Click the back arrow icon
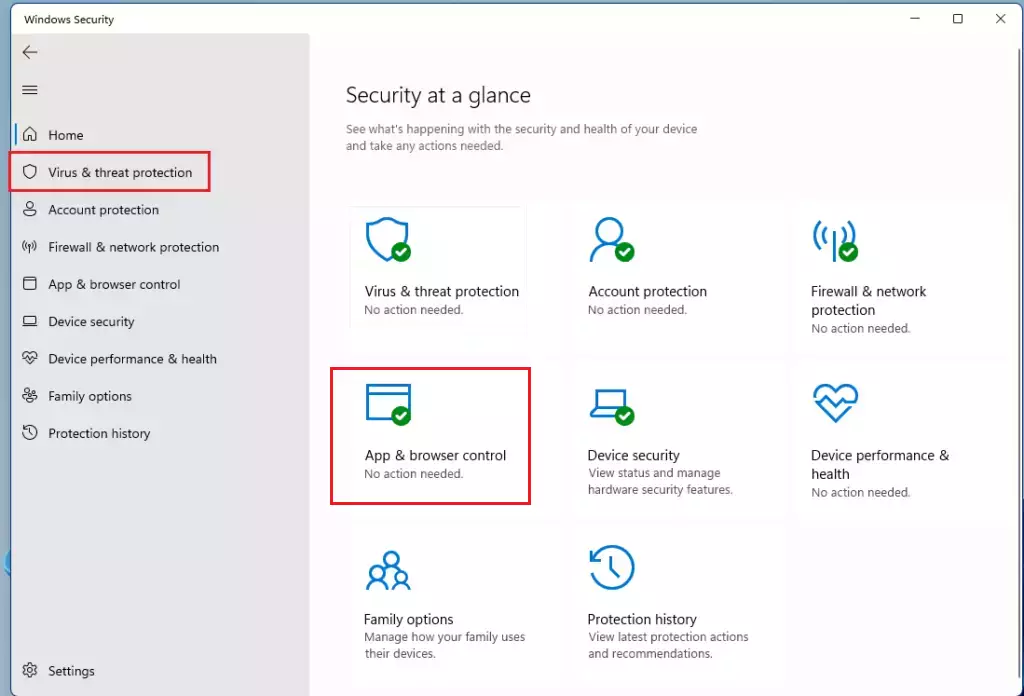This screenshot has height=696, width=1024. pyautogui.click(x=29, y=52)
